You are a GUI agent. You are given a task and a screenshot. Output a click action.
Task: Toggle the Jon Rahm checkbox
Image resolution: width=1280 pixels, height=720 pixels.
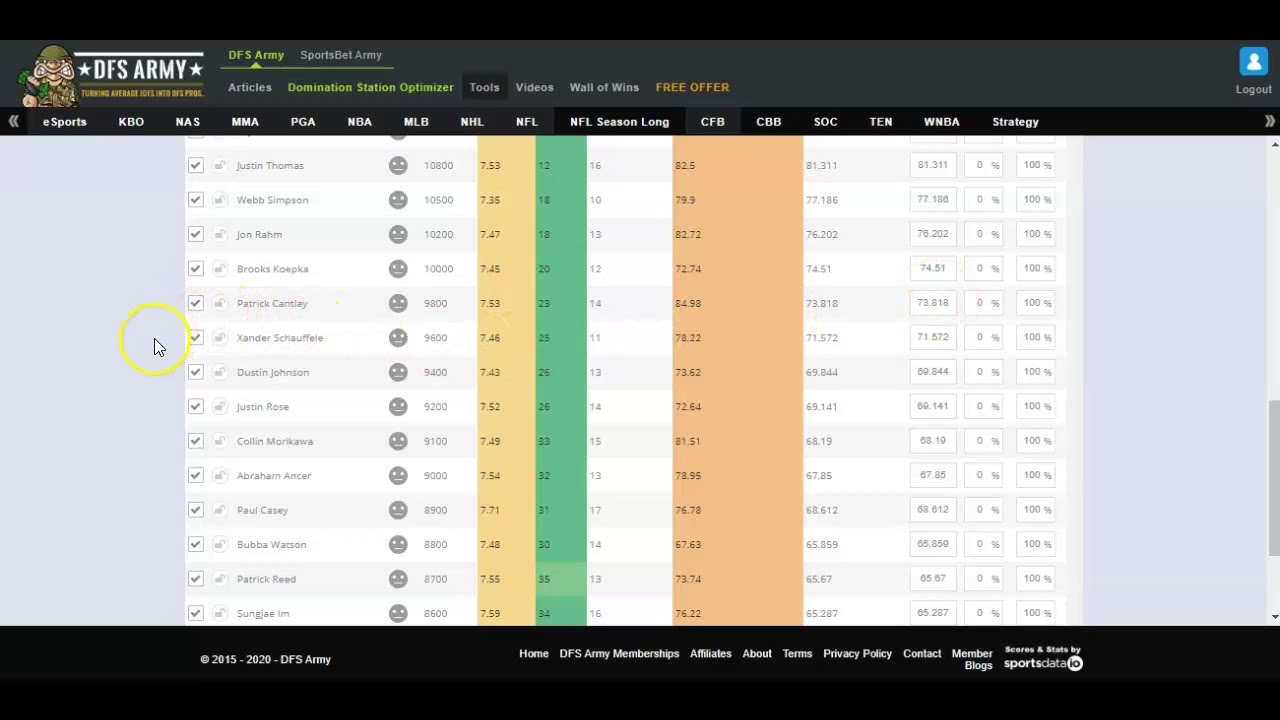tap(195, 234)
